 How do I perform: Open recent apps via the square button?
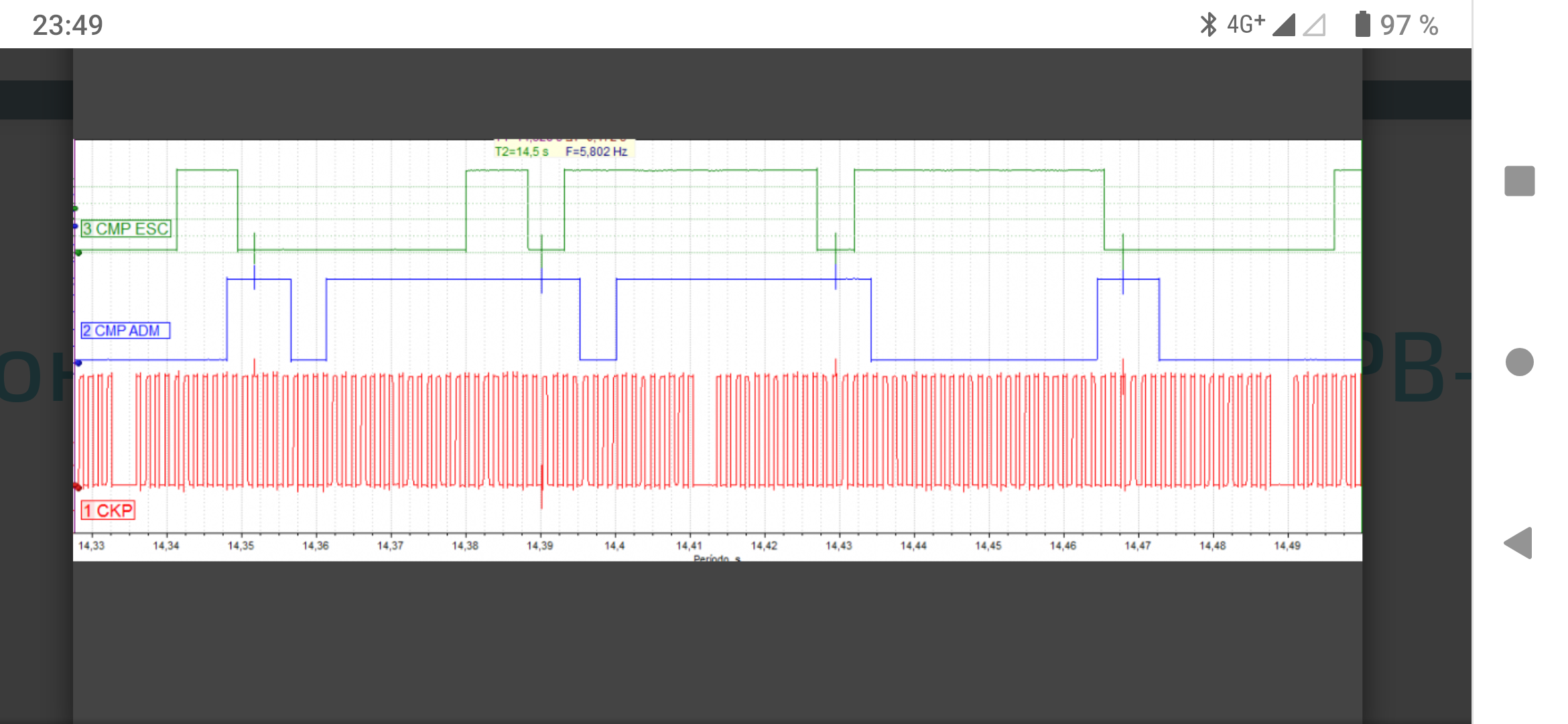pos(1519,181)
